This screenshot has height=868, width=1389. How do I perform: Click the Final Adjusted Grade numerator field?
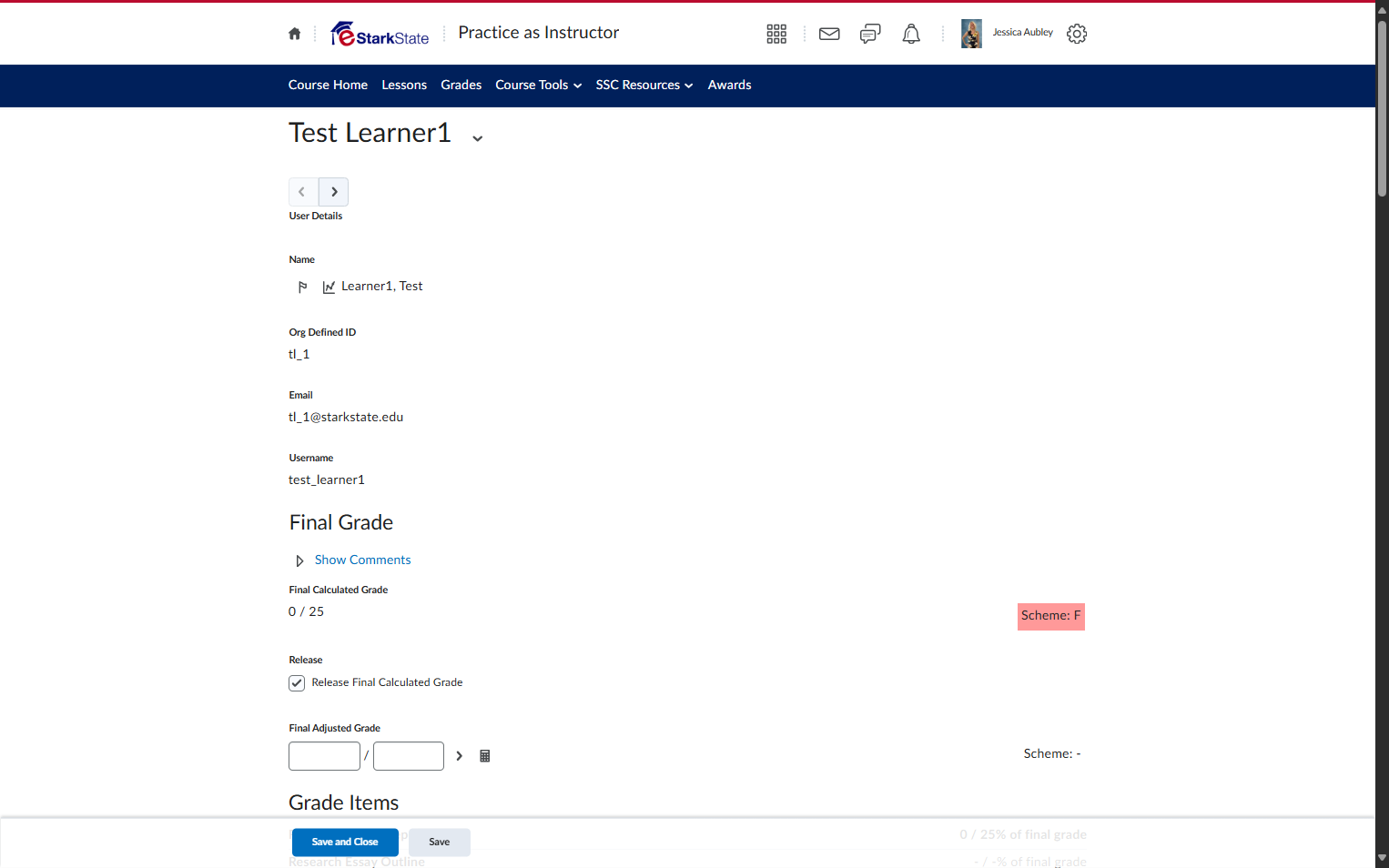click(x=324, y=756)
